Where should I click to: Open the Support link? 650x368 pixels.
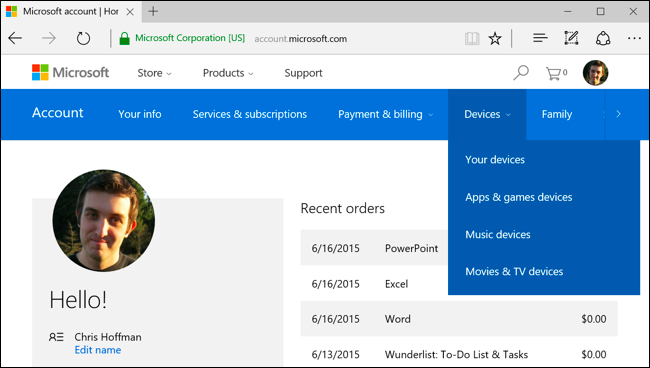tap(303, 73)
